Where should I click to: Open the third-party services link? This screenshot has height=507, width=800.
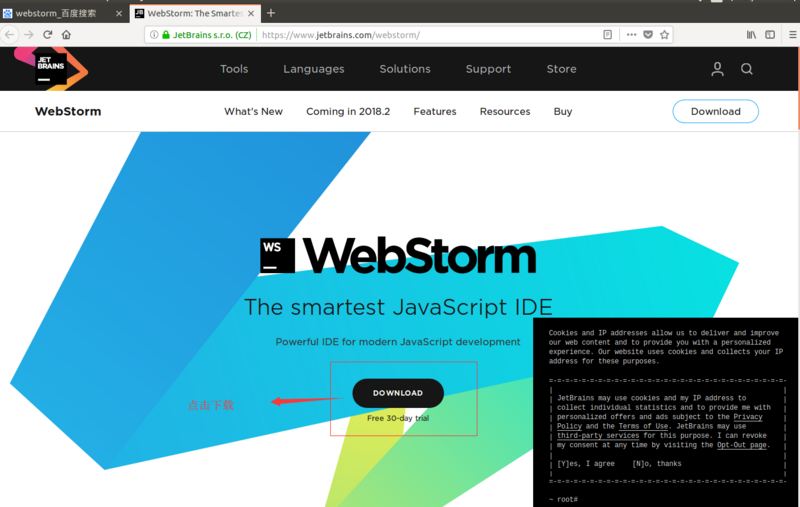click(598, 436)
